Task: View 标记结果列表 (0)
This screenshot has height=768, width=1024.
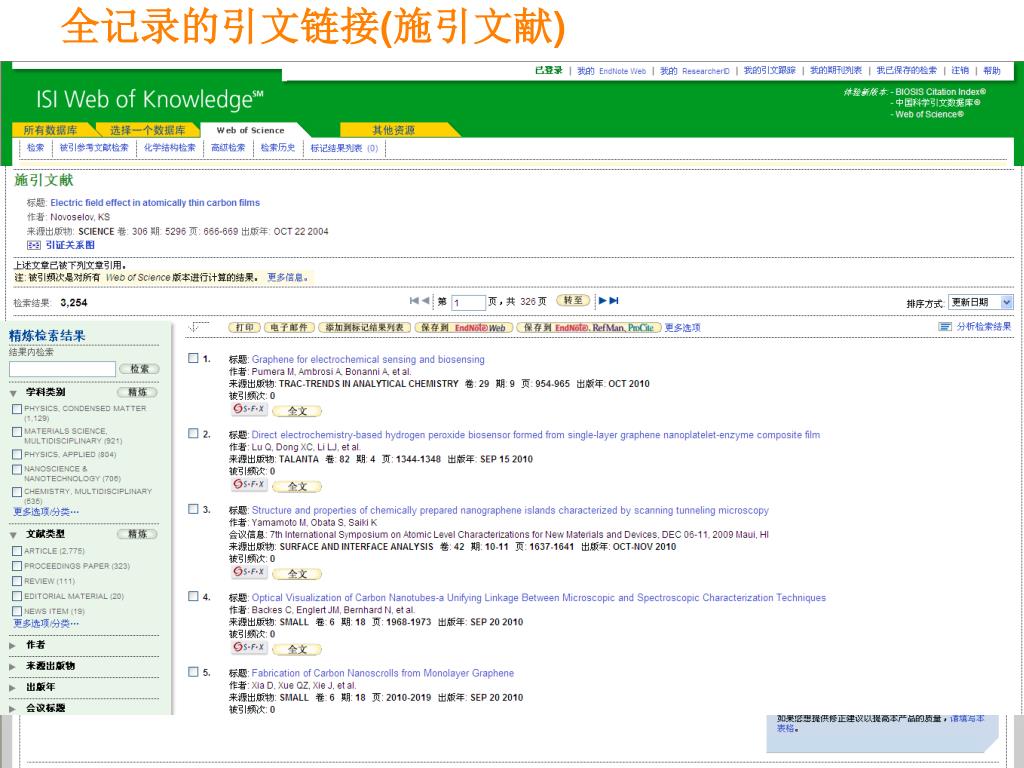Action: coord(344,148)
